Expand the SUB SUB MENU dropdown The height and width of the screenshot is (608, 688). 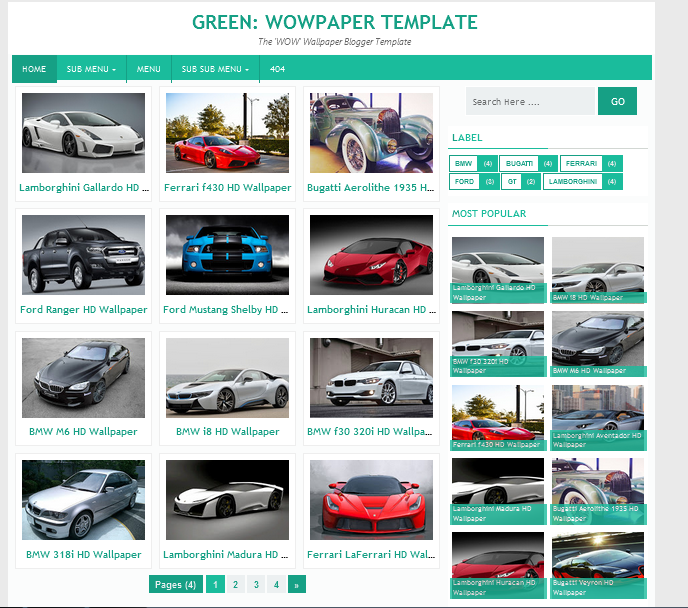click(x=215, y=69)
